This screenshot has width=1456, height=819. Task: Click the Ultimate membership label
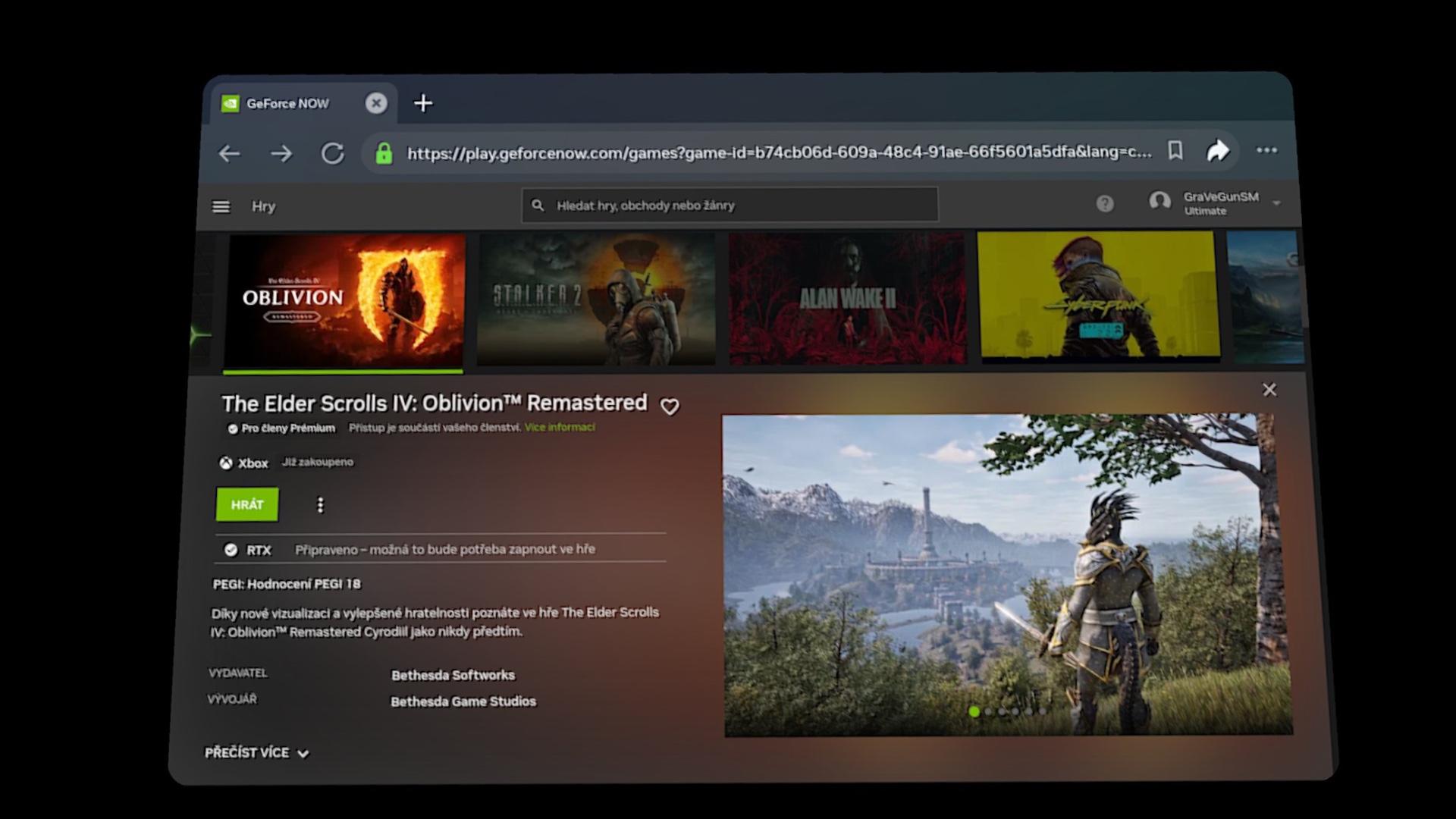coord(1205,212)
